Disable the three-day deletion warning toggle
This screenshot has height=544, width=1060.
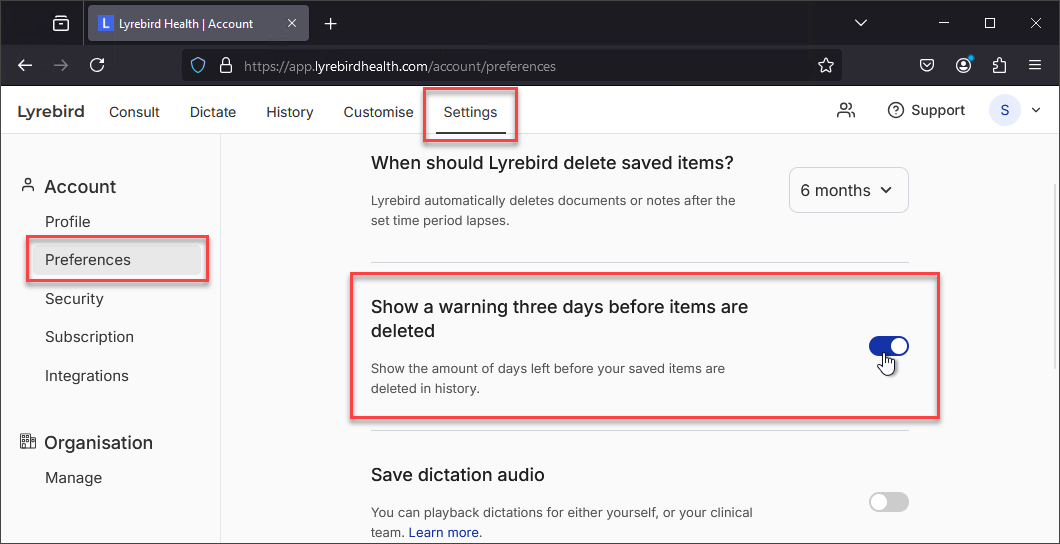[x=888, y=346]
